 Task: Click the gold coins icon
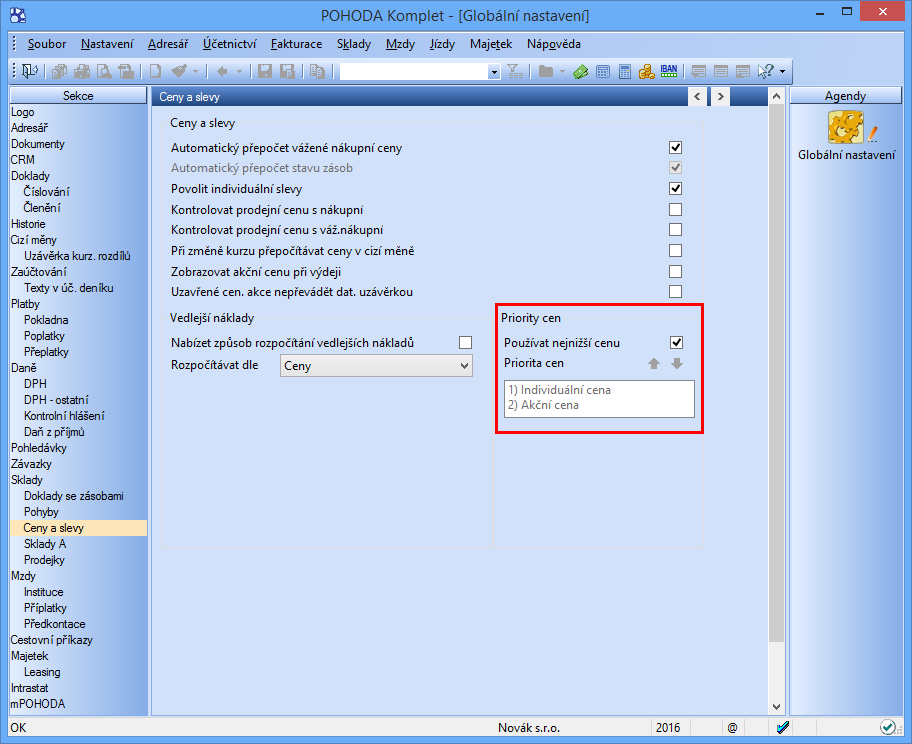pyautogui.click(x=646, y=72)
